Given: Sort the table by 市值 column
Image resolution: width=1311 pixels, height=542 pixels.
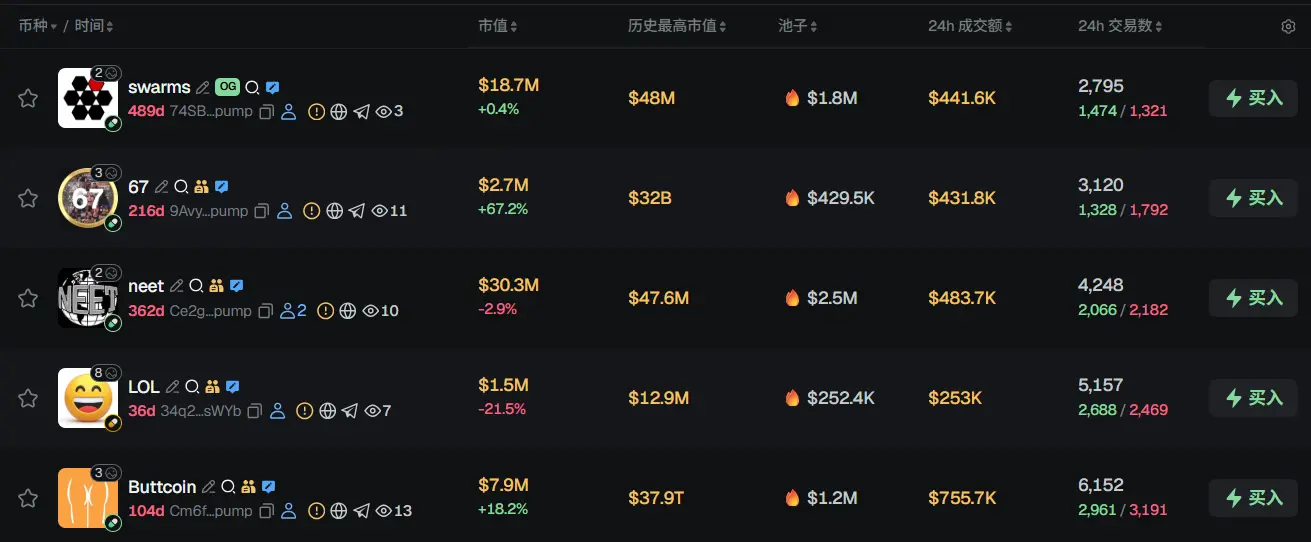Looking at the screenshot, I should coord(497,26).
